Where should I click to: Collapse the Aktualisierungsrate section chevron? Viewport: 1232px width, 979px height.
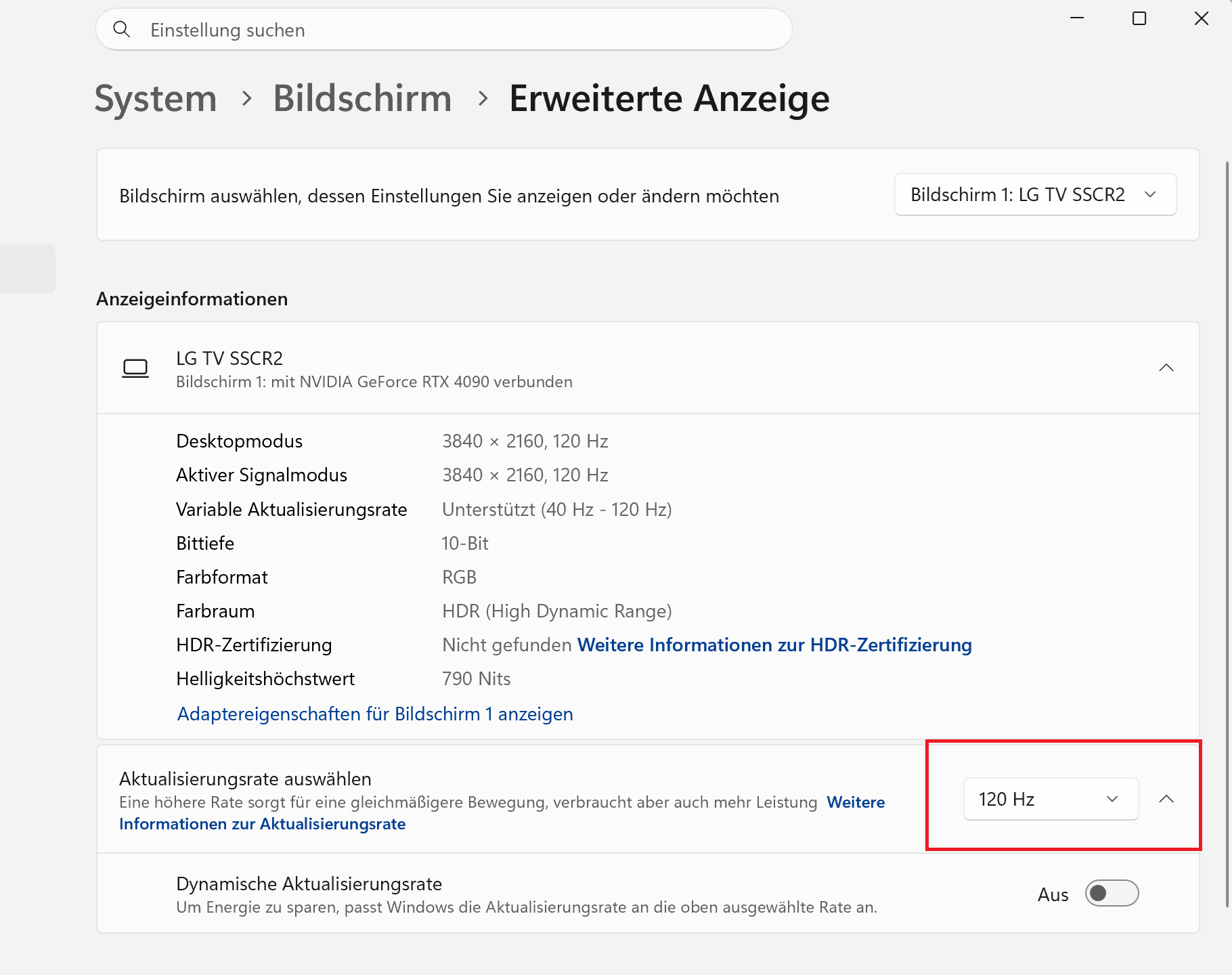coord(1166,799)
